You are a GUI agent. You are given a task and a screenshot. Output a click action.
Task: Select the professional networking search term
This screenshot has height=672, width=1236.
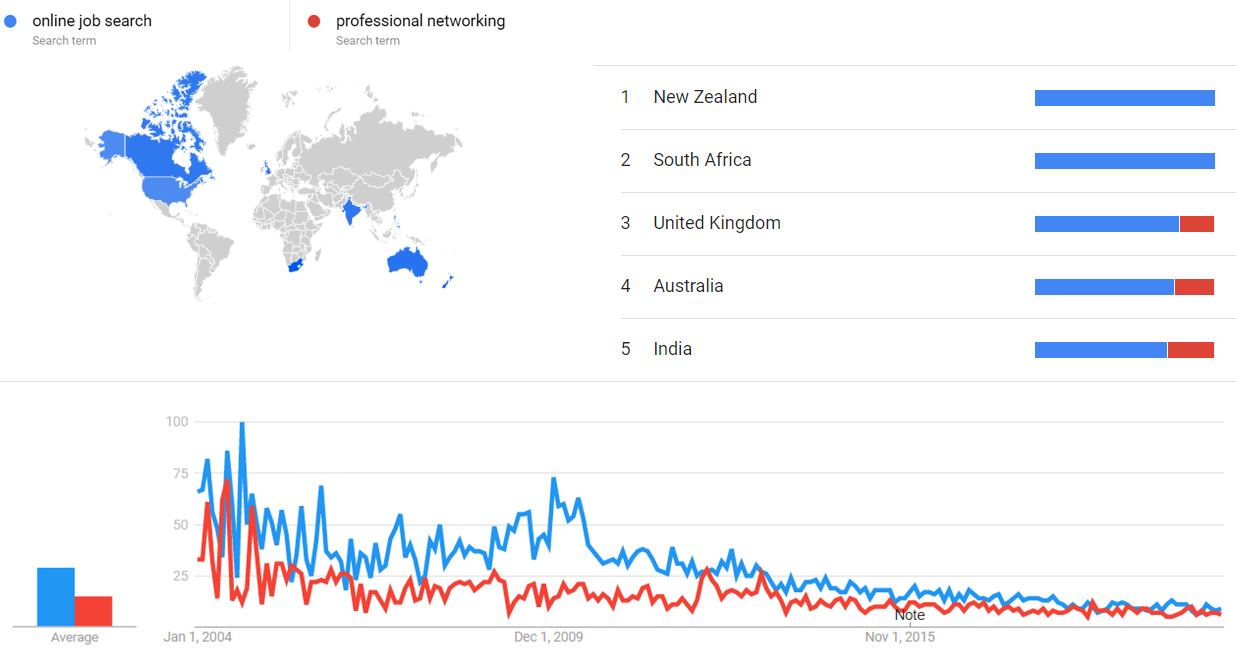(x=420, y=21)
